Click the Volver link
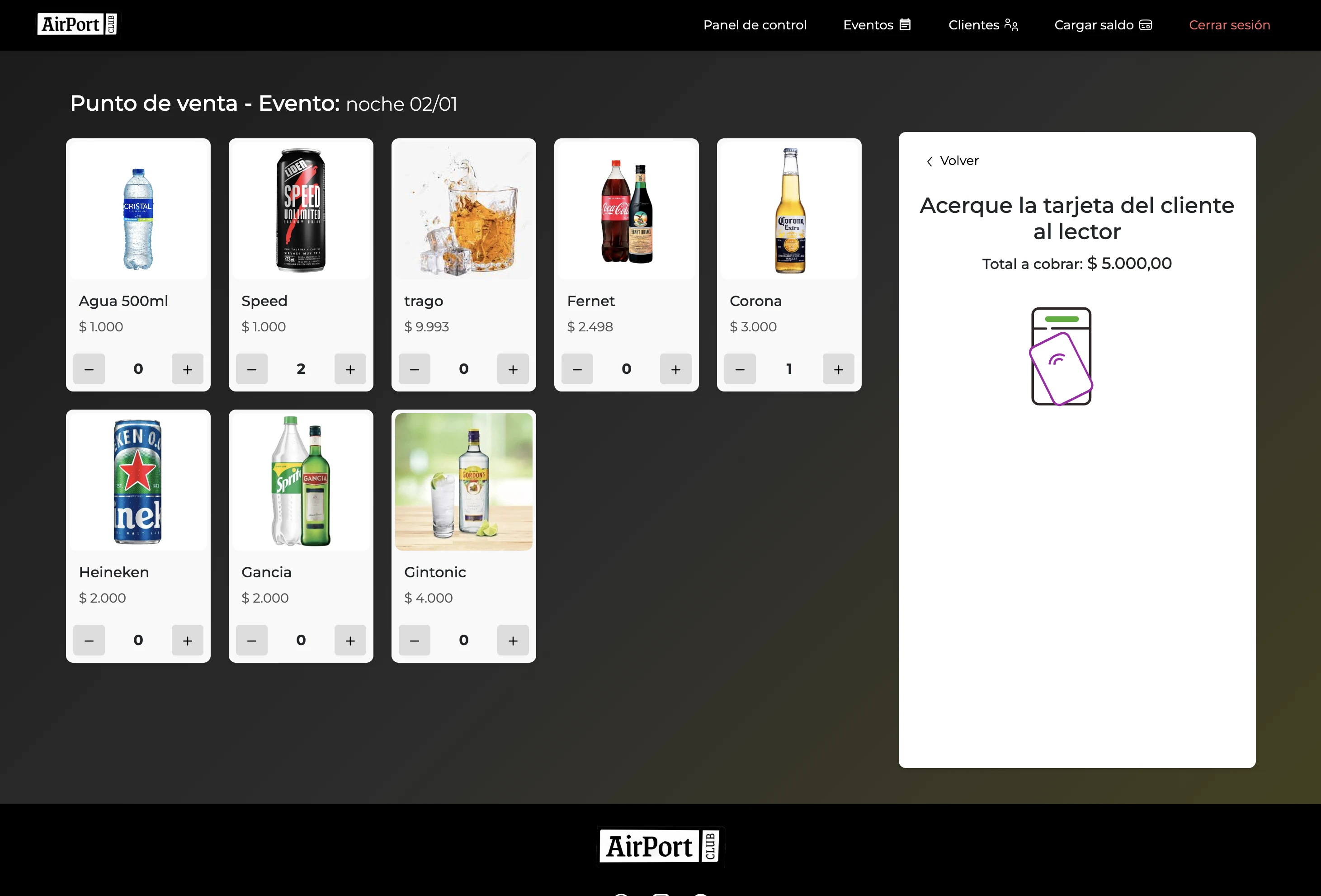 tap(959, 160)
